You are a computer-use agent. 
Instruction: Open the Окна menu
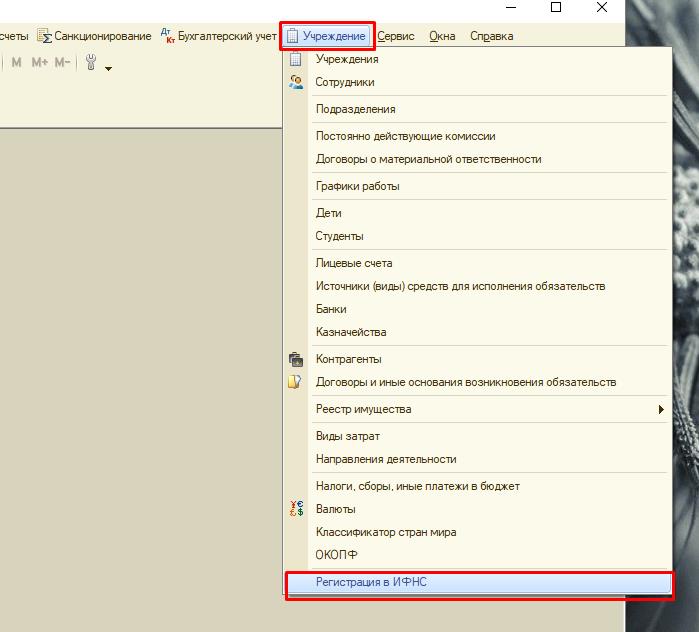[442, 36]
